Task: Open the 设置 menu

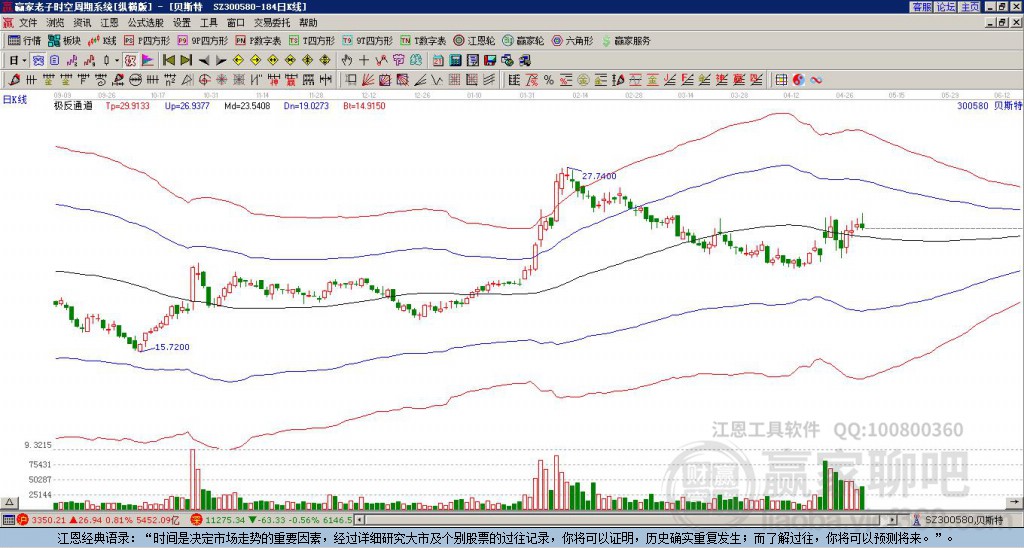Action: tap(182, 23)
